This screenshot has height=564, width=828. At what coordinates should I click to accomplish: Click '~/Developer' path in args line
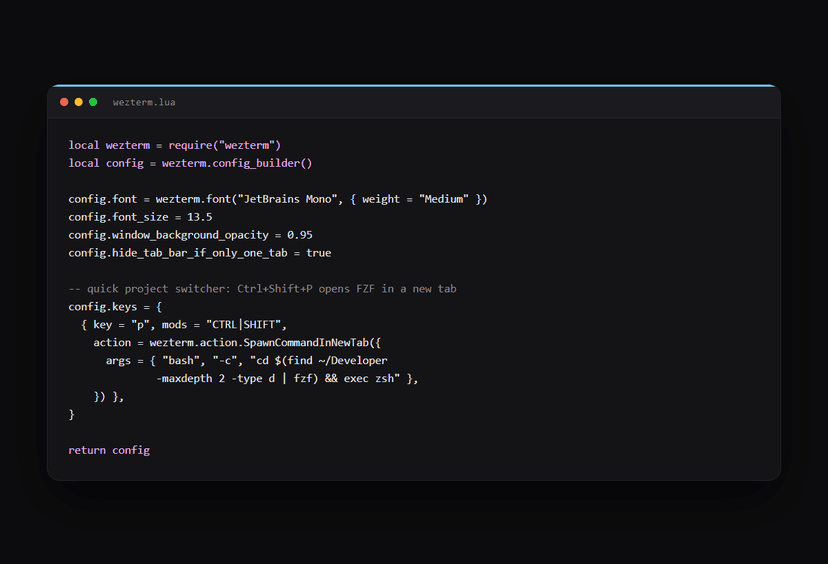click(x=353, y=361)
